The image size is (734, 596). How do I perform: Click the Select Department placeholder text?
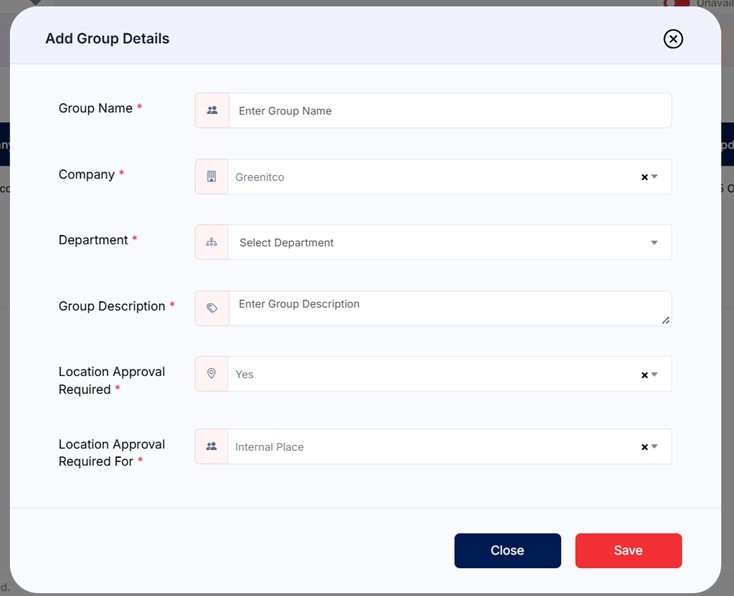coord(286,243)
